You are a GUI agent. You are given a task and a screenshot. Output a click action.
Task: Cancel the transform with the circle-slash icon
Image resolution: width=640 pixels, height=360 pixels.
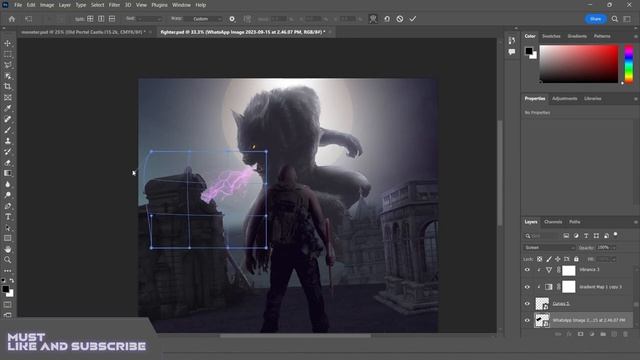(400, 19)
